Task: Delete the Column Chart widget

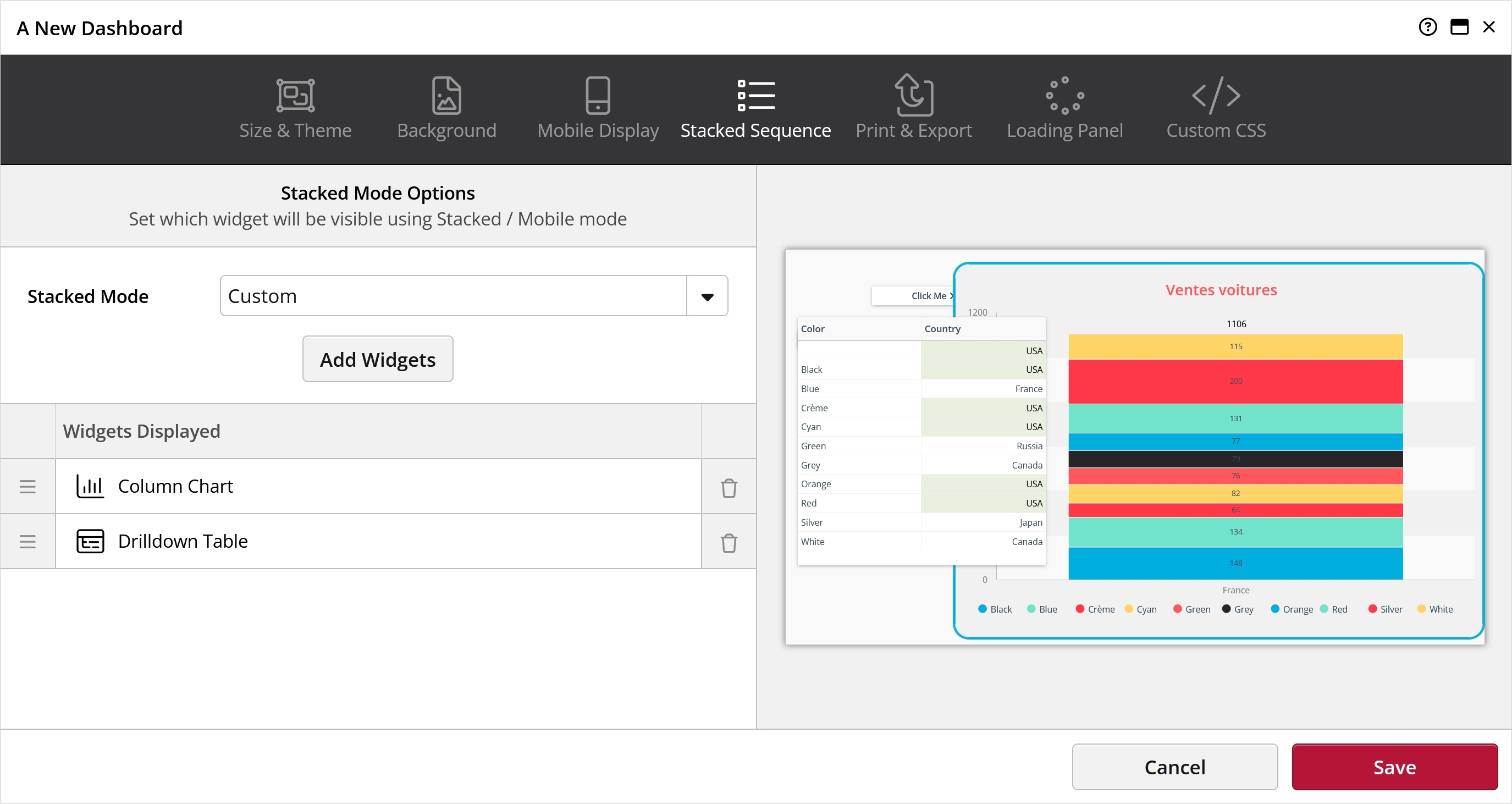Action: [x=729, y=486]
